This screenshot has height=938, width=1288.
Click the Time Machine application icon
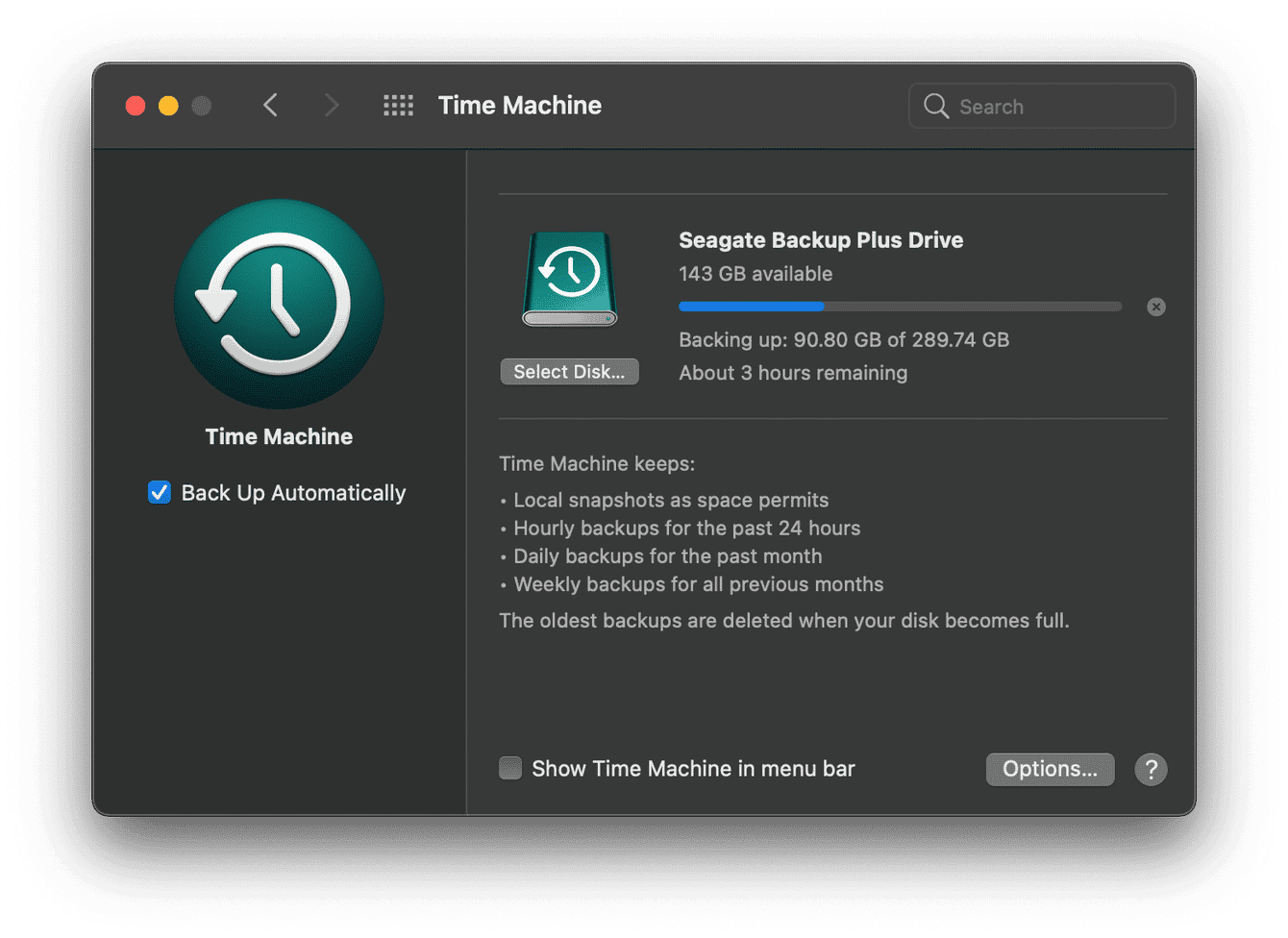[278, 304]
